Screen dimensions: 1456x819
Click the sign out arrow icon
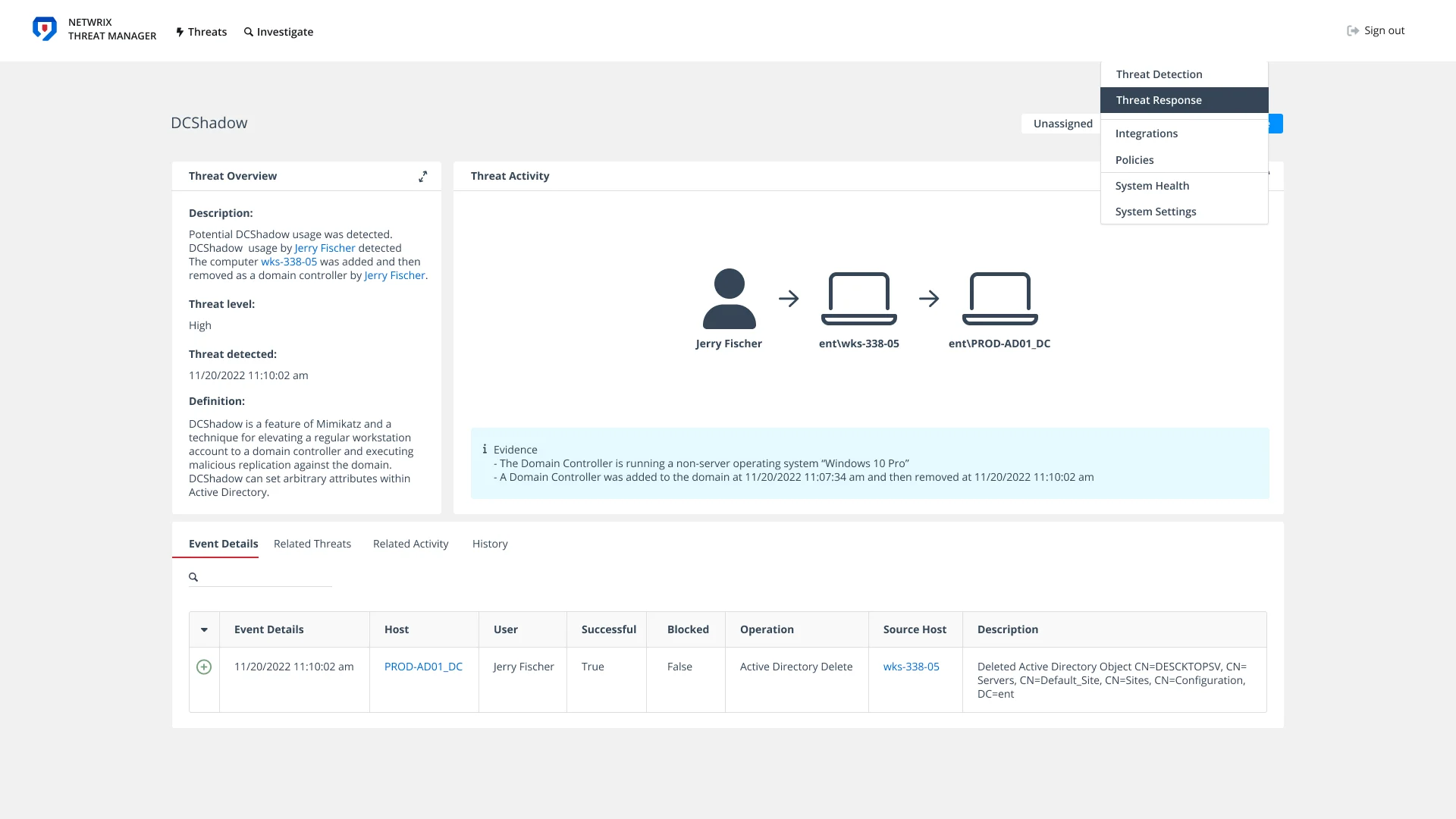point(1353,30)
